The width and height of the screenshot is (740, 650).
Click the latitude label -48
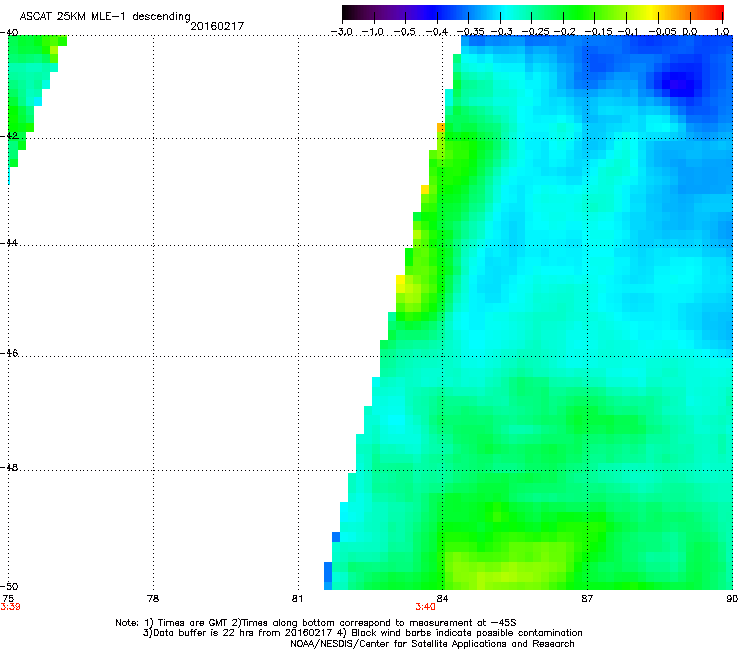click(9, 467)
